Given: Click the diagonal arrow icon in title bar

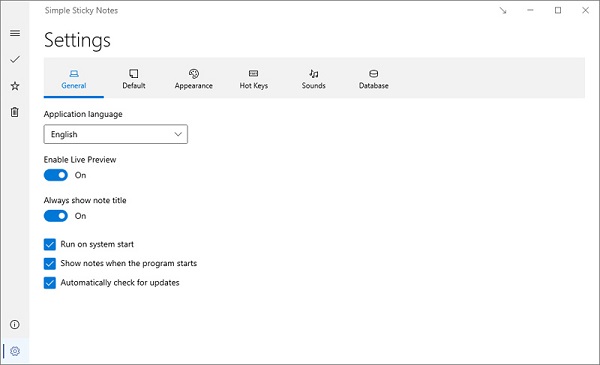Looking at the screenshot, I should pos(503,11).
